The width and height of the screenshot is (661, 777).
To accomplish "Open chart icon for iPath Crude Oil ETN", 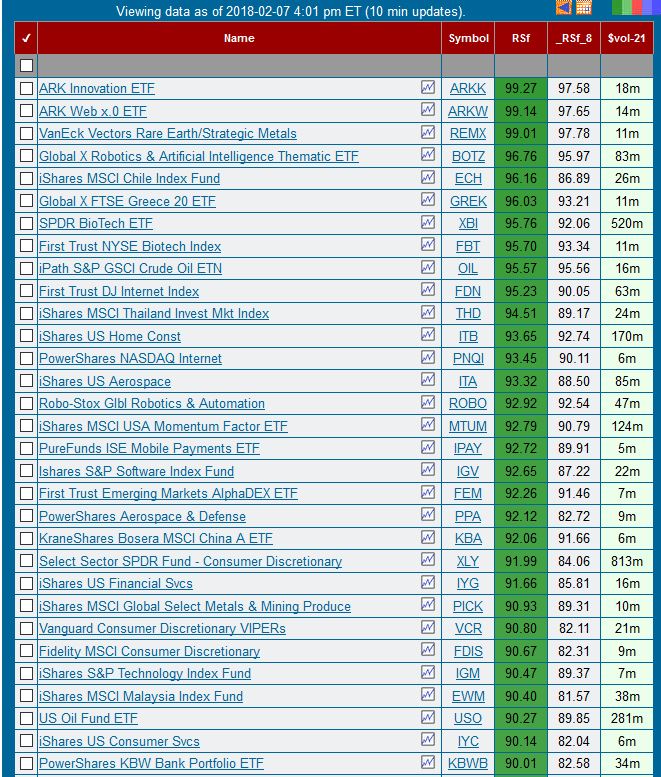I will click(428, 267).
